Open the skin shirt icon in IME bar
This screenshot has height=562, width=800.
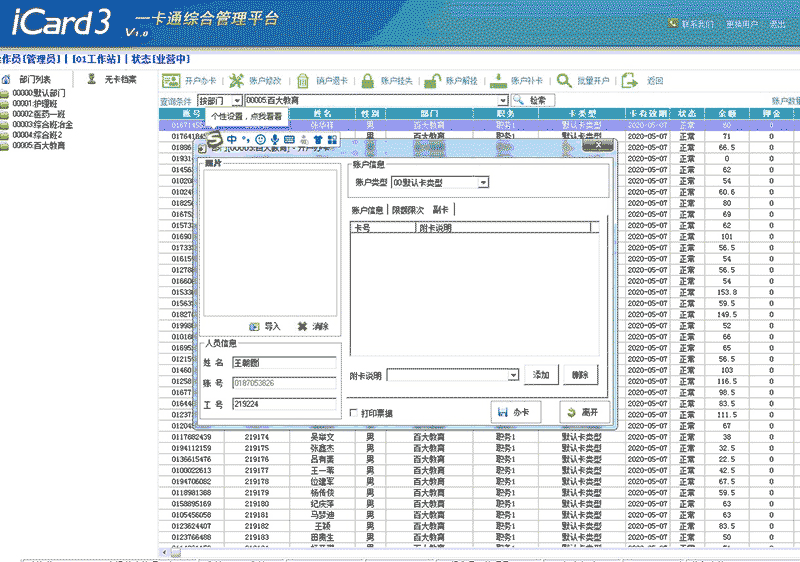point(318,139)
